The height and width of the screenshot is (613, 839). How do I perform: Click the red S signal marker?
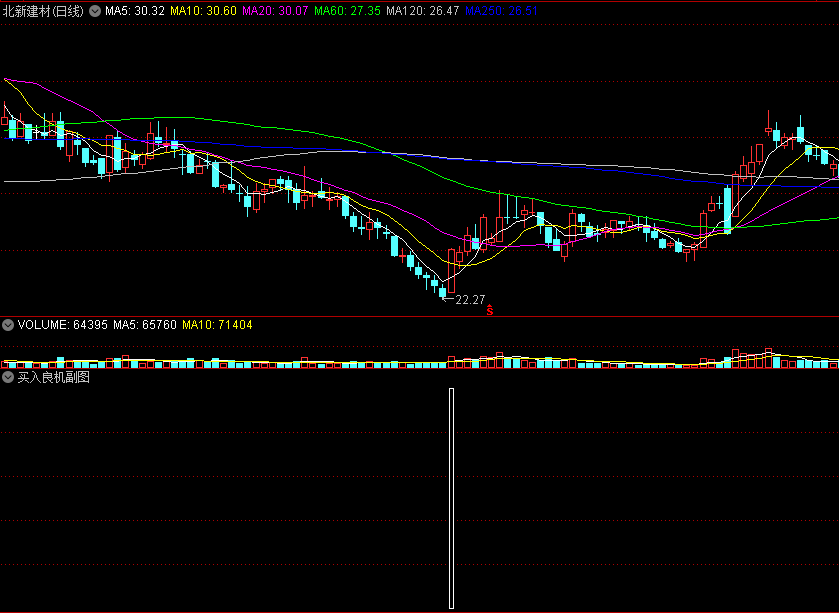490,310
